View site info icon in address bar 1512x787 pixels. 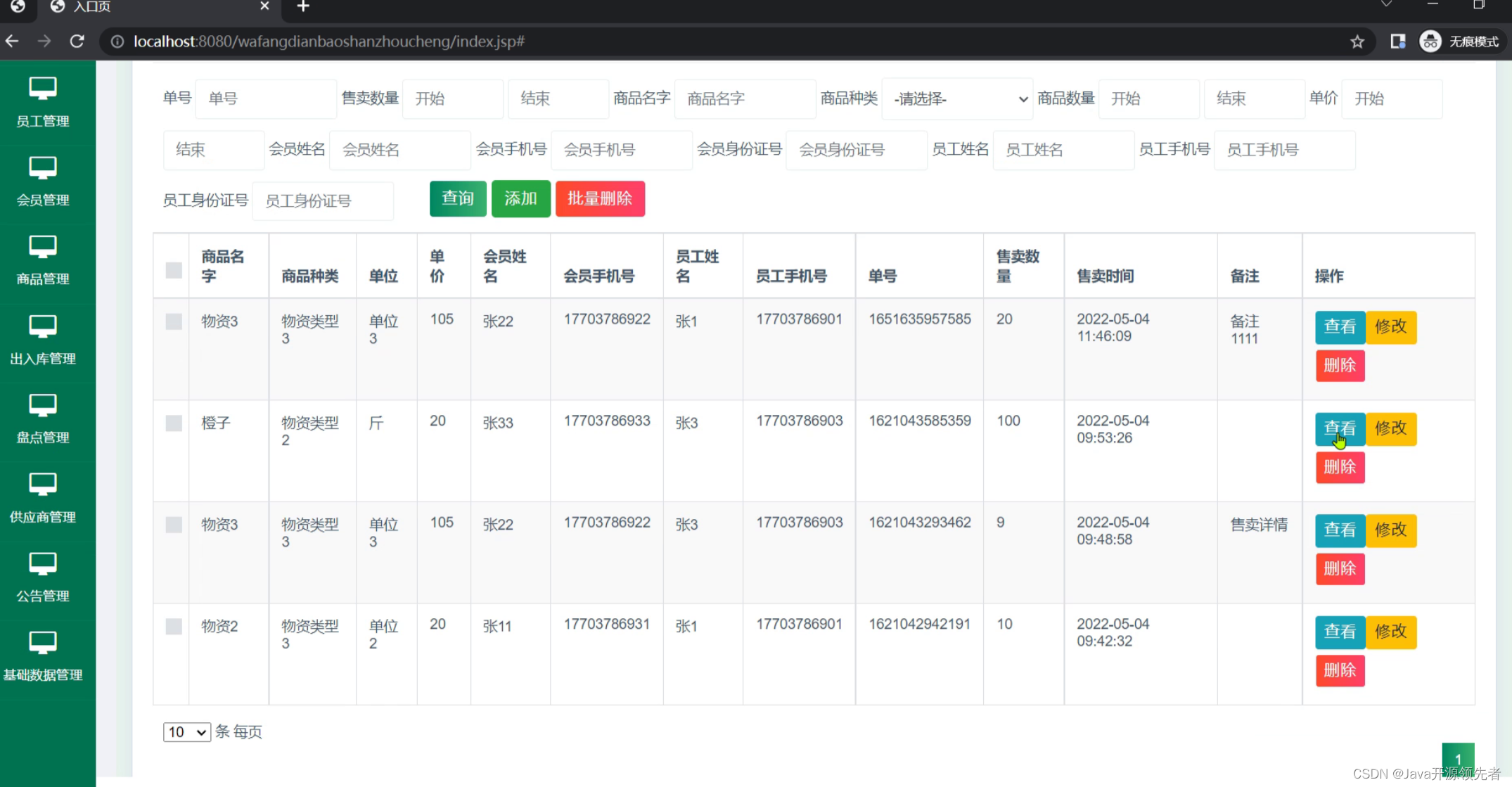(x=117, y=41)
